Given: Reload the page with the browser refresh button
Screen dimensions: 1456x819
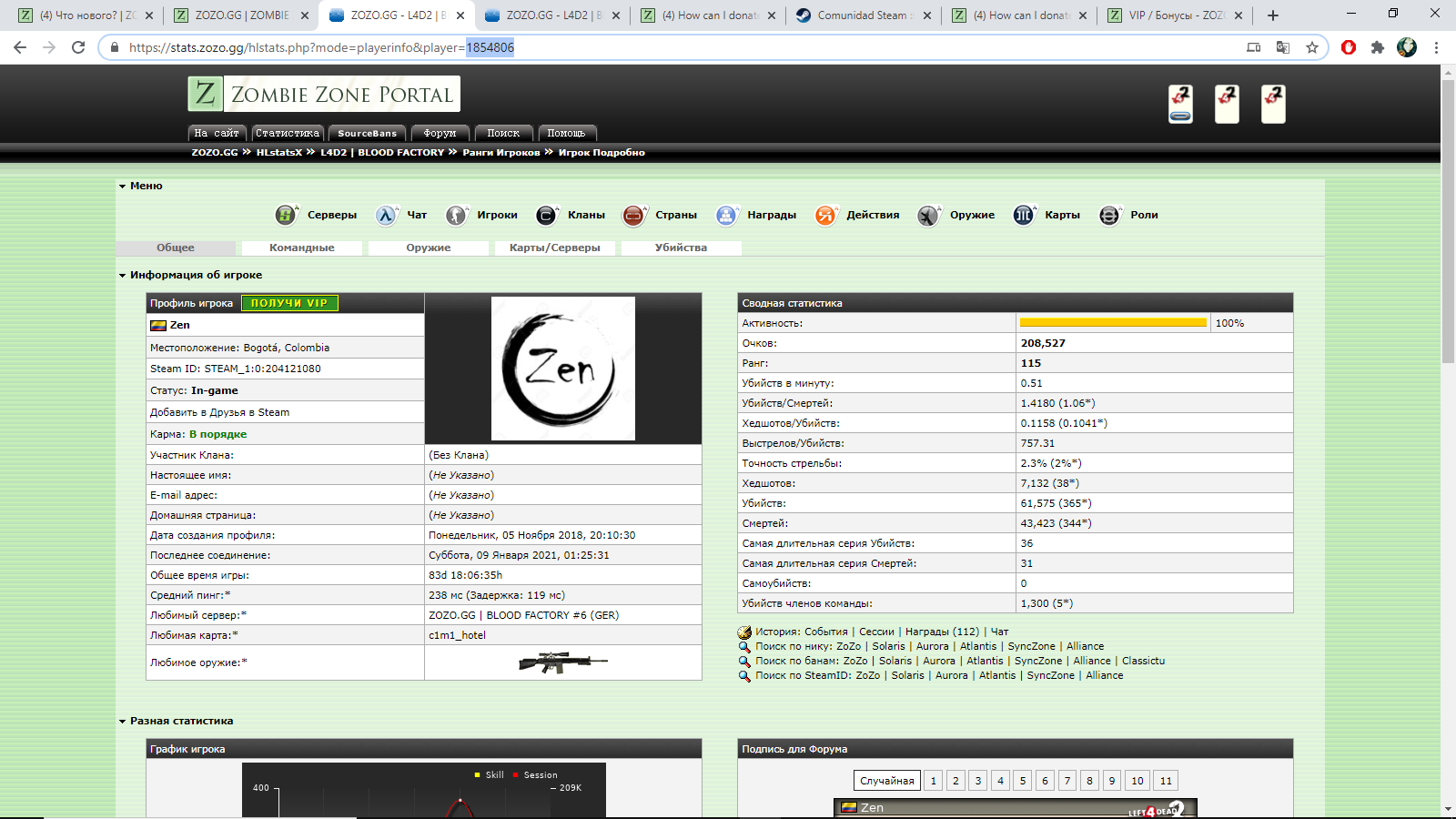Looking at the screenshot, I should click(x=78, y=47).
